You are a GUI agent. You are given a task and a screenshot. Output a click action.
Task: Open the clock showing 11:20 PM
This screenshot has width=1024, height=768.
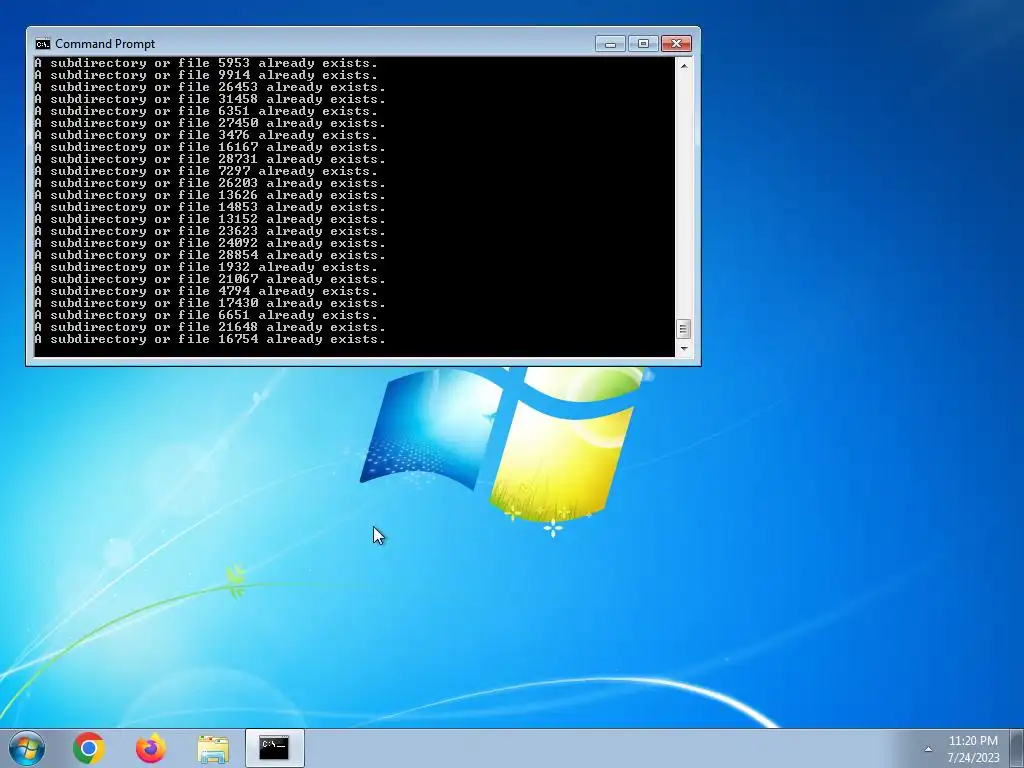pos(973,749)
